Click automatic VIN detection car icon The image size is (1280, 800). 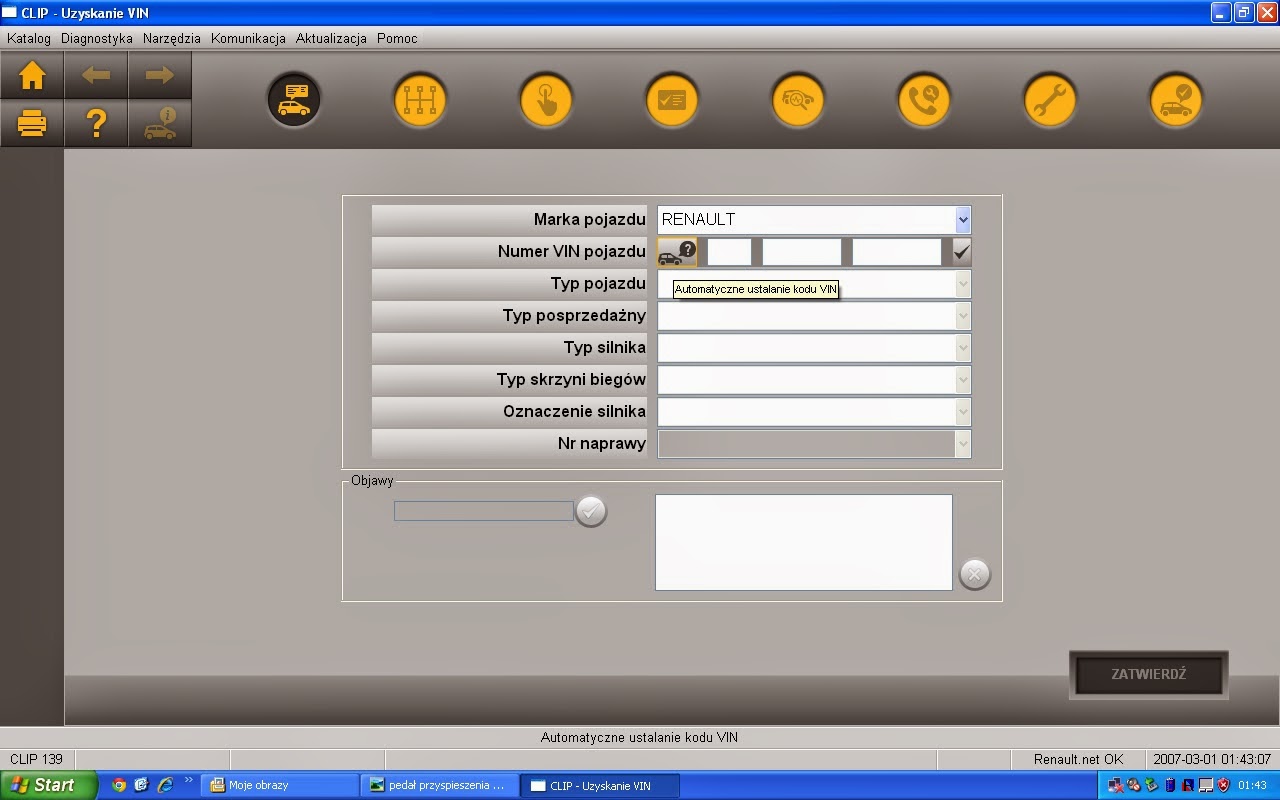click(677, 252)
